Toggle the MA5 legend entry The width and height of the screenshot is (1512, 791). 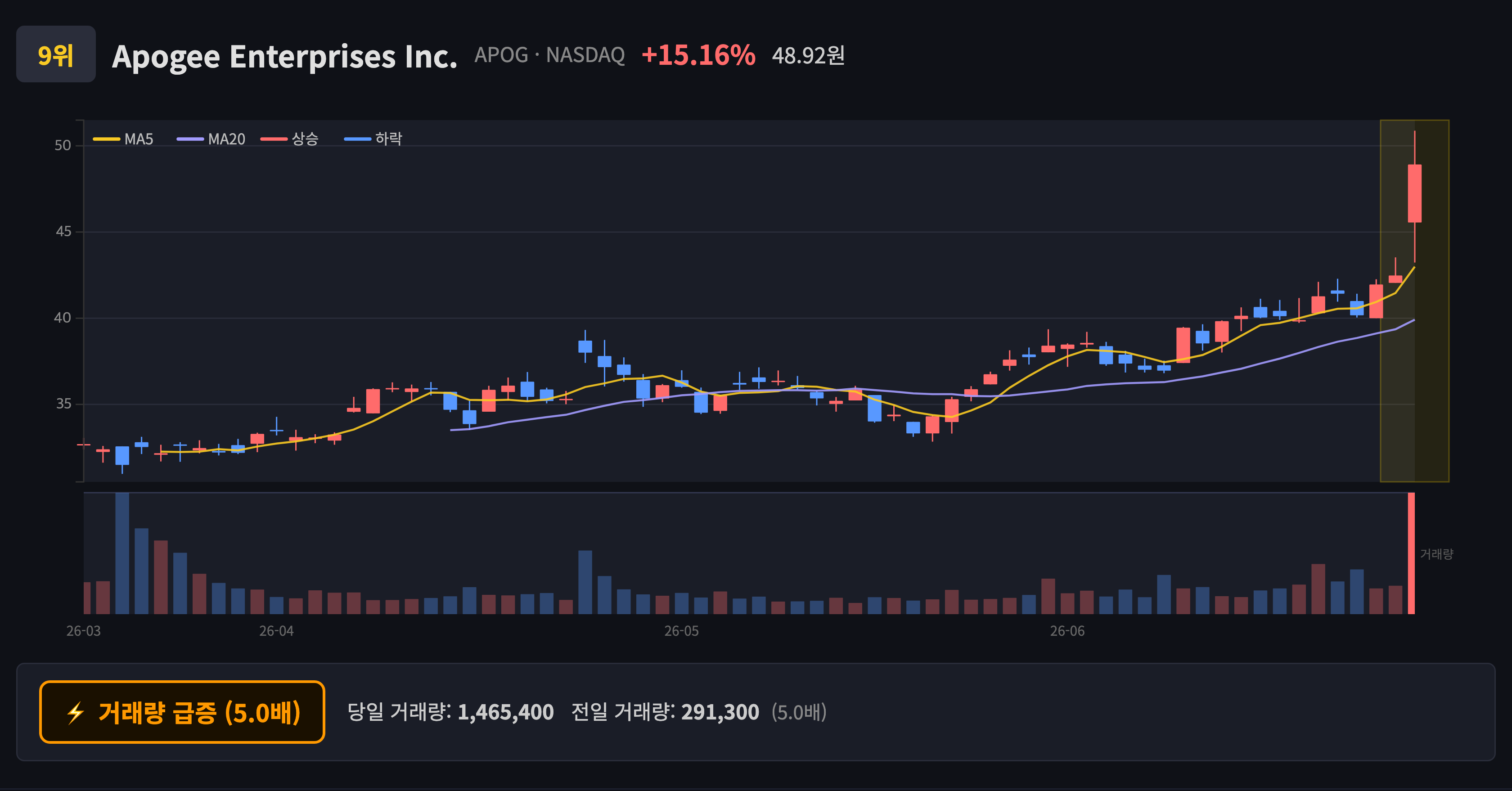pyautogui.click(x=123, y=139)
